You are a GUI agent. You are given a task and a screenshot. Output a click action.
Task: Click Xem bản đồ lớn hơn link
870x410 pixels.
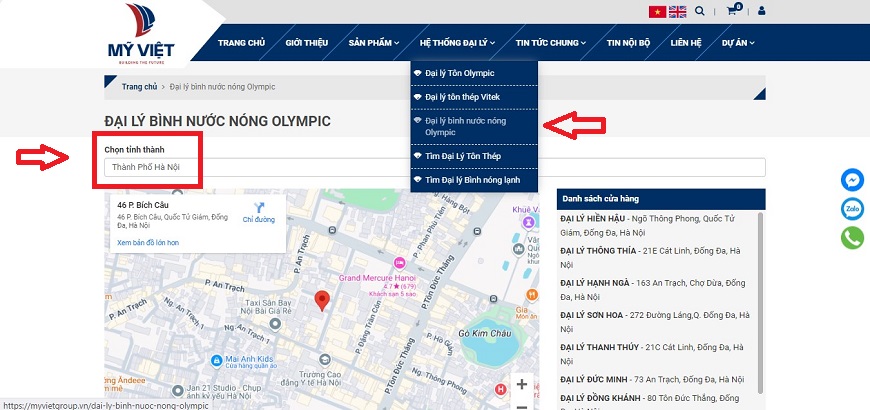(x=148, y=242)
